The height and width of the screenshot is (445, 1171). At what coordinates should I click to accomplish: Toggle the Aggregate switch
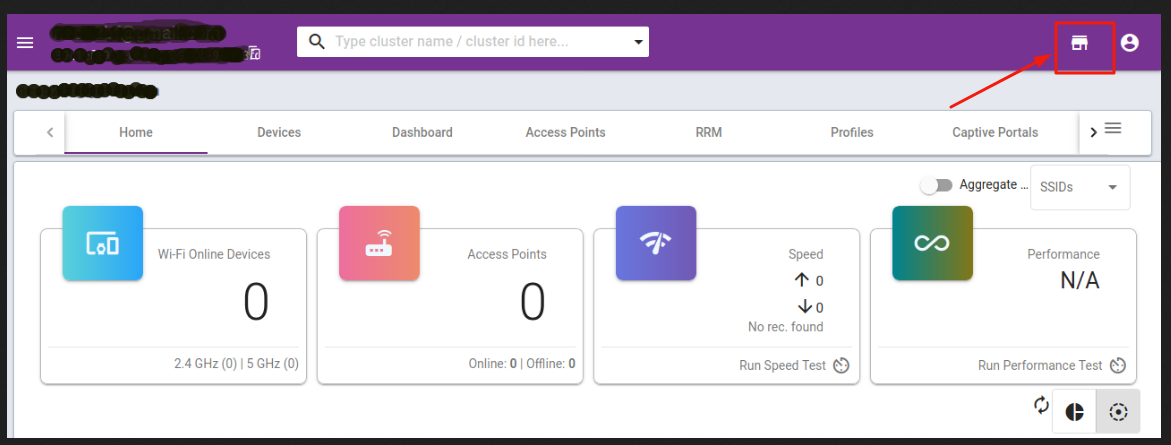pyautogui.click(x=937, y=185)
